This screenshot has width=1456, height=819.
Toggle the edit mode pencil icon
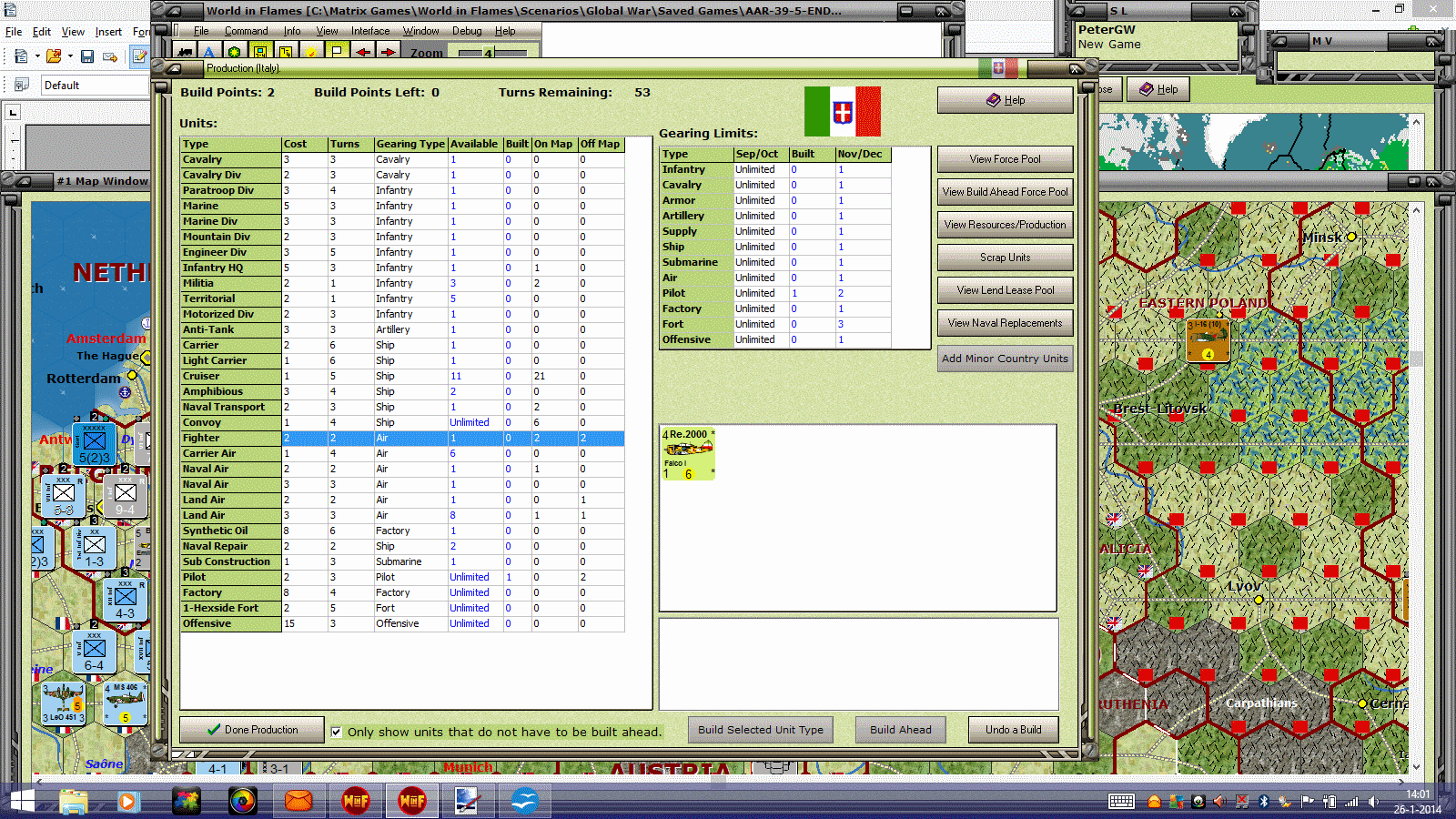coord(139,56)
